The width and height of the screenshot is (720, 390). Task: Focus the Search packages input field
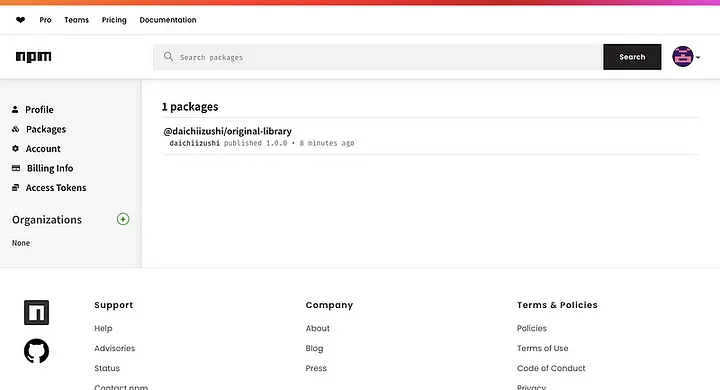point(377,57)
